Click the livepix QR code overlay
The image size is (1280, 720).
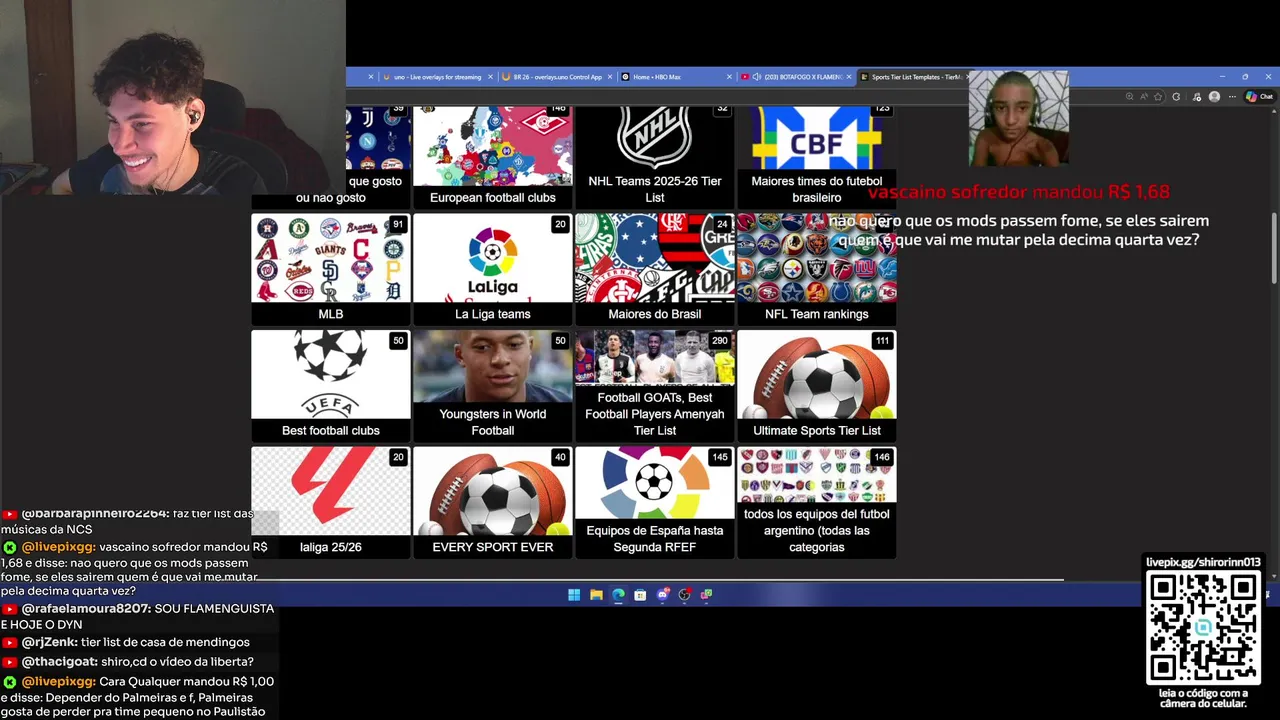[x=1203, y=628]
